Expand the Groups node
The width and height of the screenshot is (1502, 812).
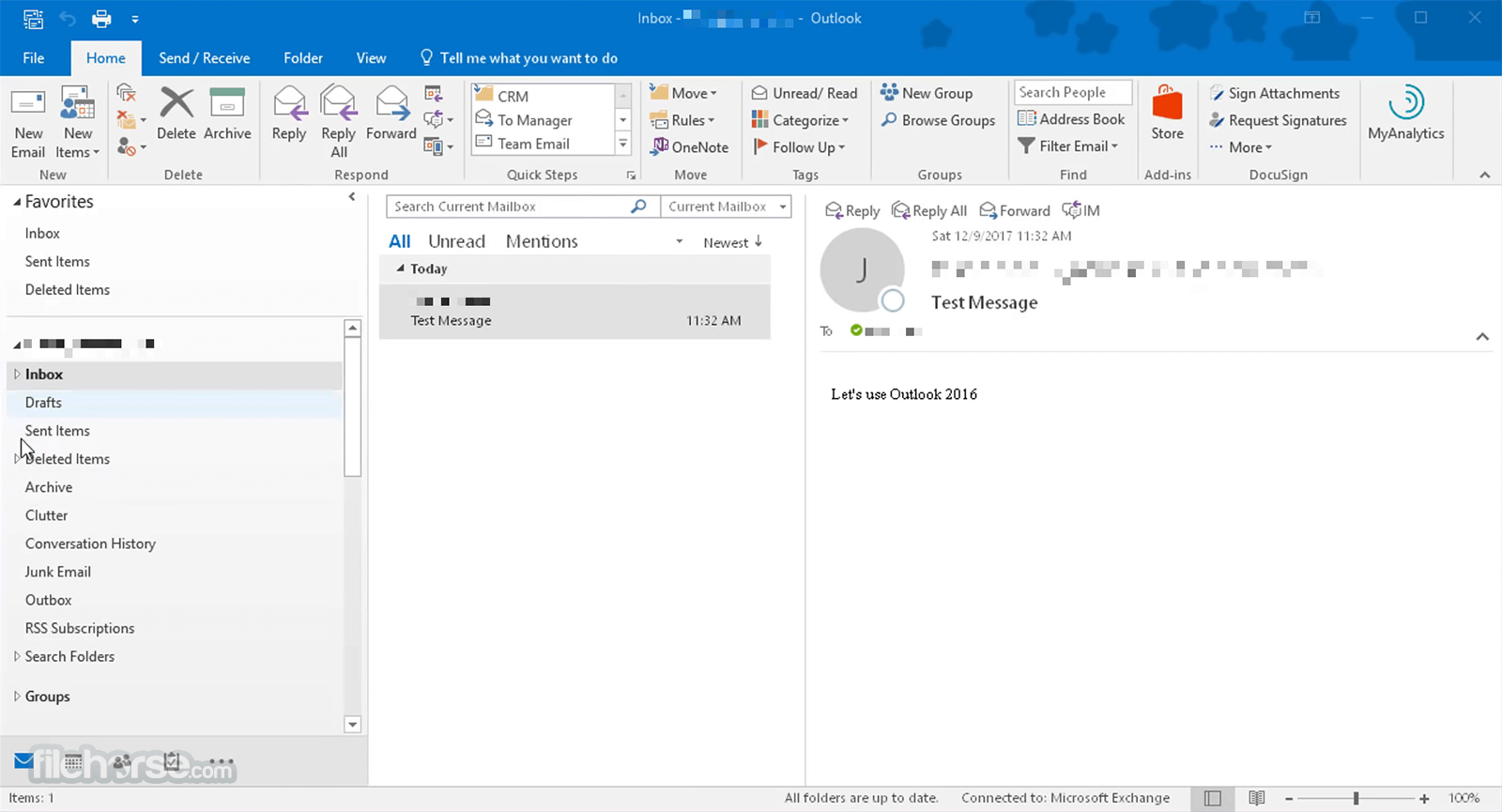click(x=17, y=697)
